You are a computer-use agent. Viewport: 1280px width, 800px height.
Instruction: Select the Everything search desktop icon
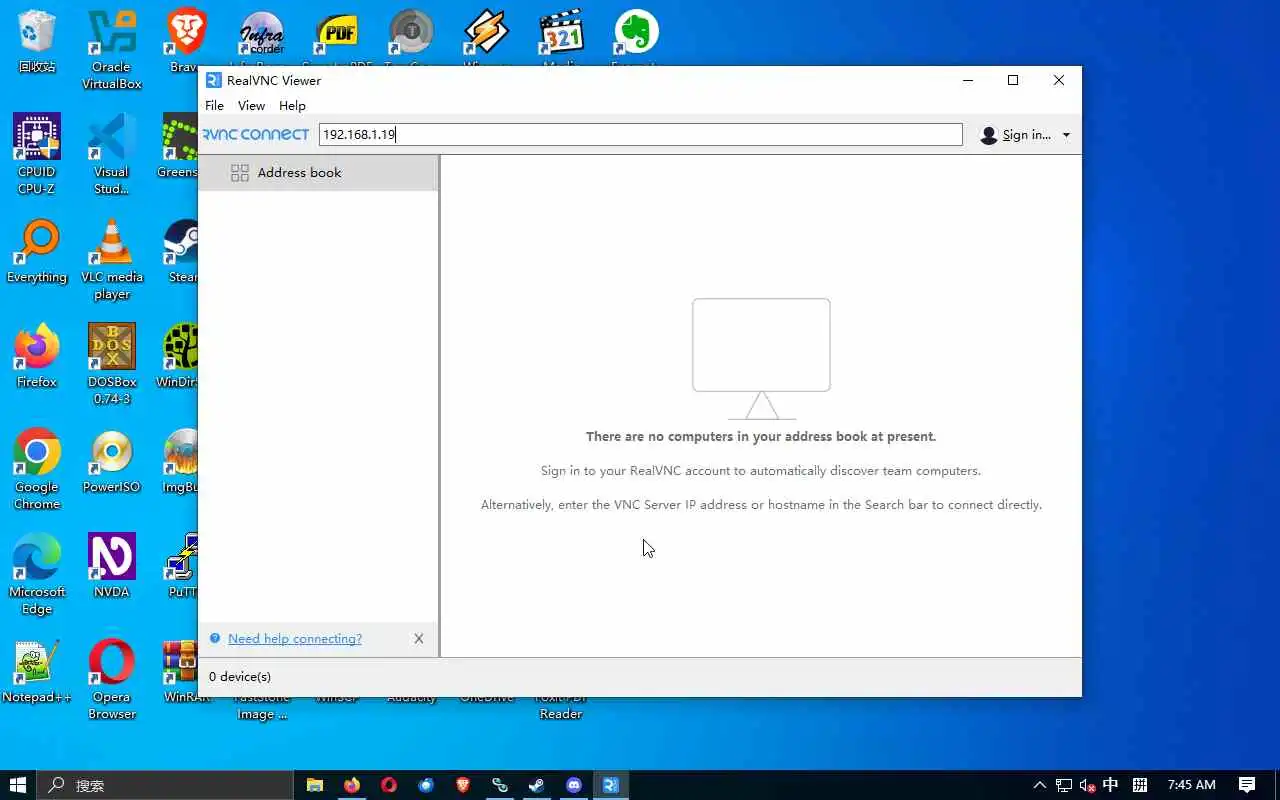[37, 252]
